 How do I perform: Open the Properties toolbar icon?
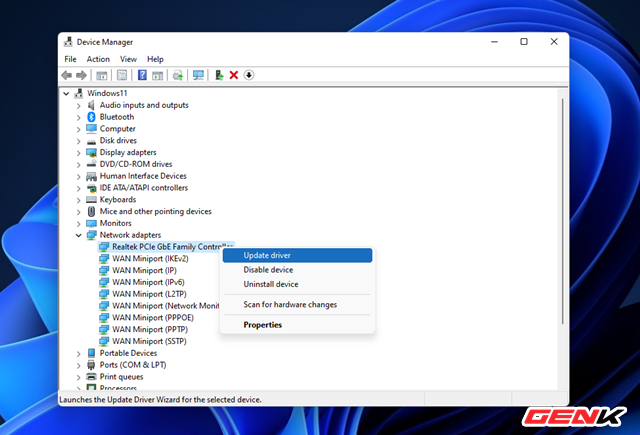[122, 75]
